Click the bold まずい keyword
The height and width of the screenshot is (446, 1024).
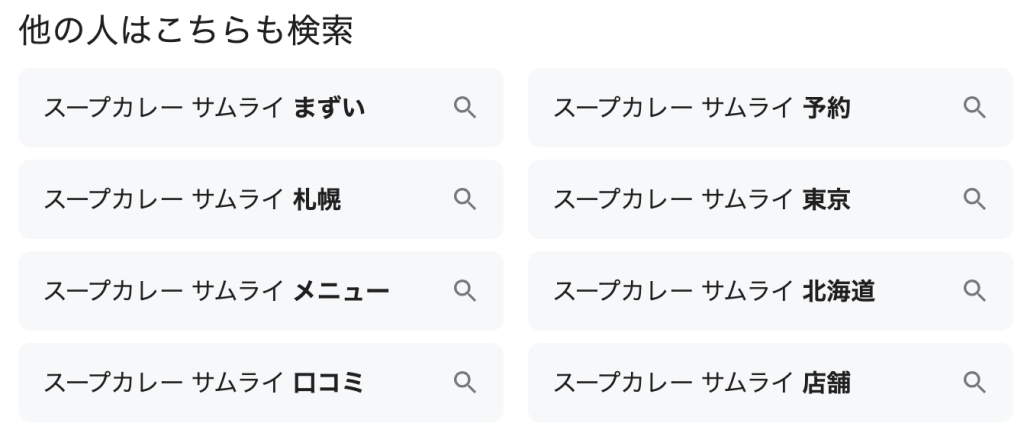(329, 107)
